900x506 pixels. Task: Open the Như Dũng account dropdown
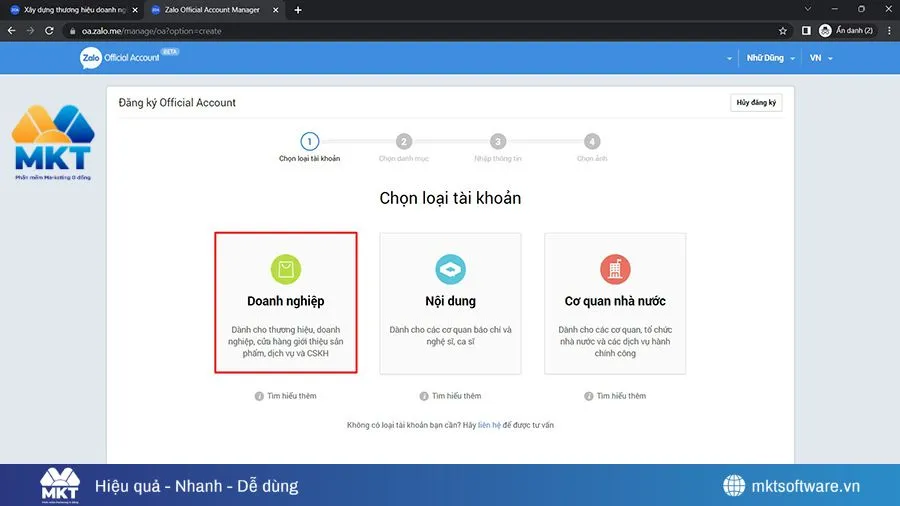pos(770,58)
